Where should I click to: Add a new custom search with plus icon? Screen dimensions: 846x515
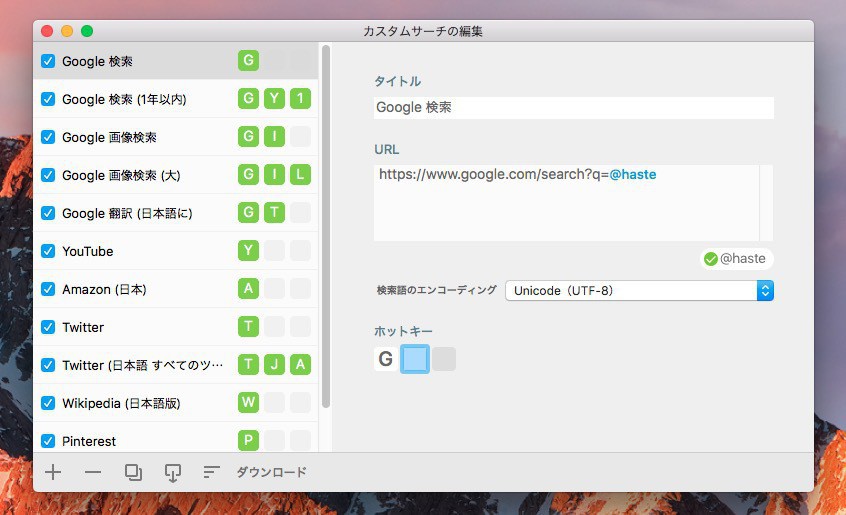point(53,472)
